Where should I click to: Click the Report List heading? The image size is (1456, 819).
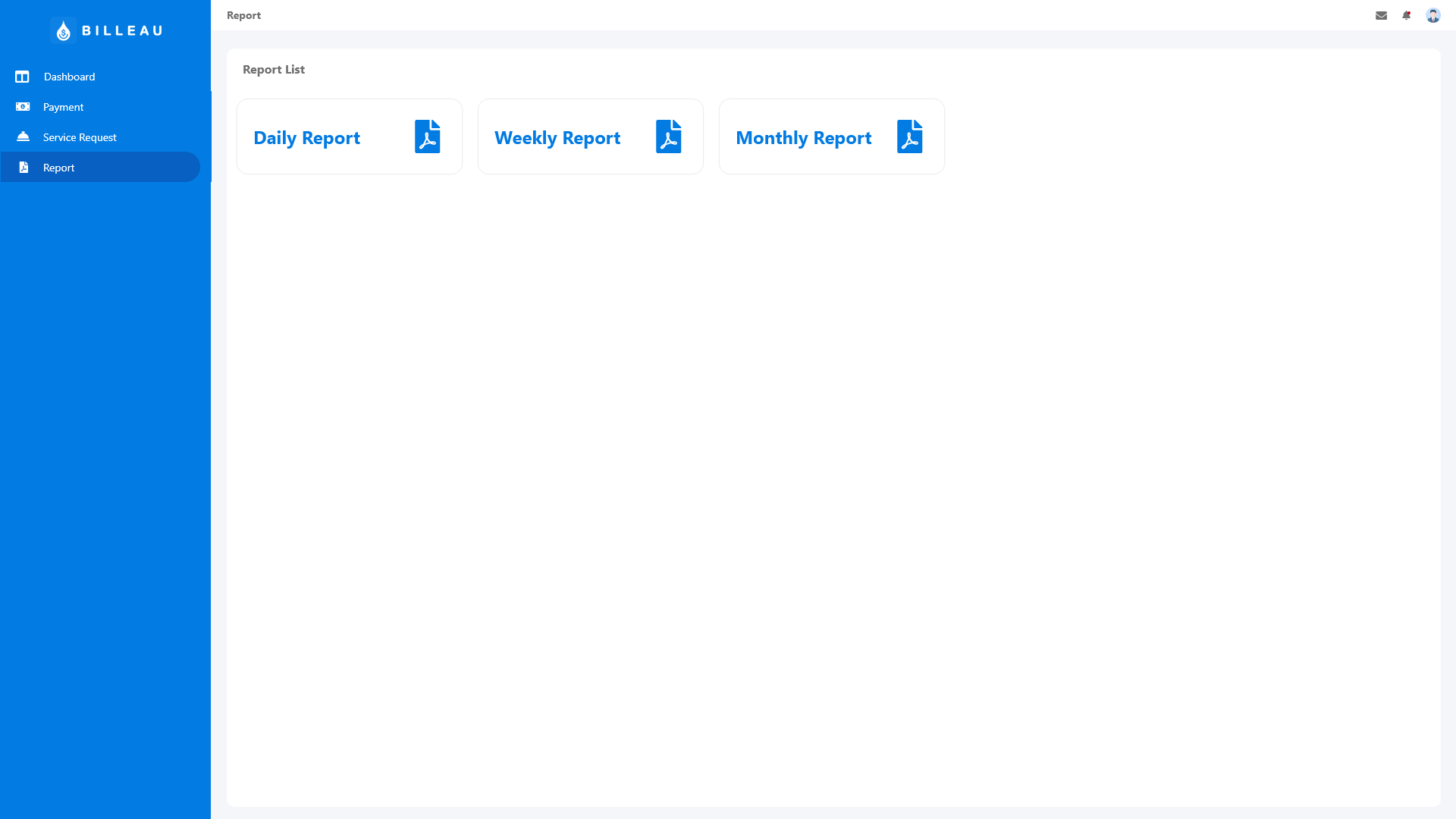(273, 69)
